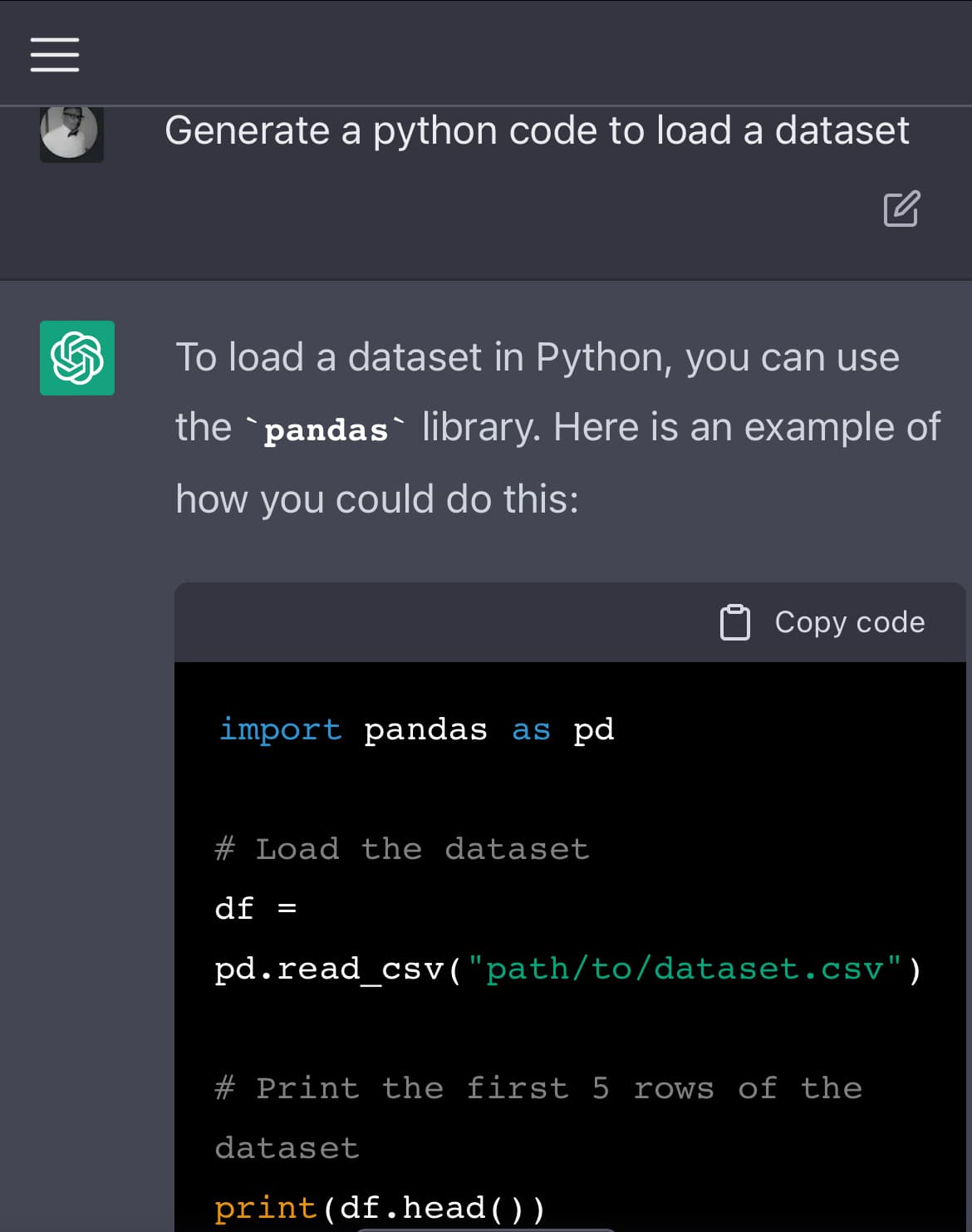Click the "# Load the dataset" comment
Viewport: 972px width, 1232px height.
coord(401,849)
